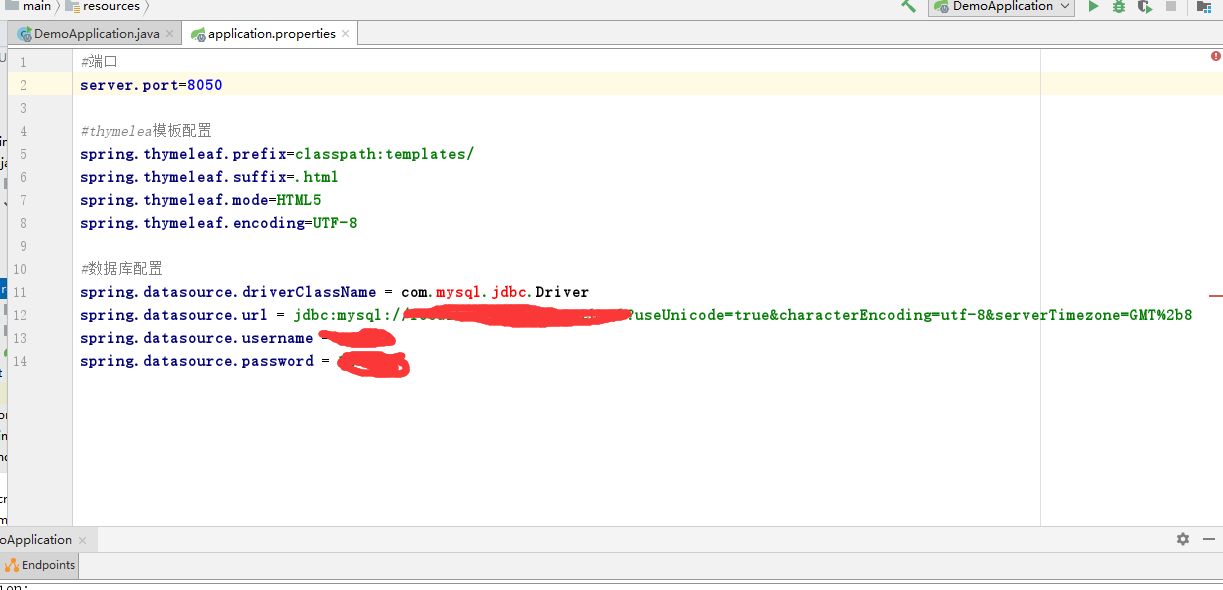Image resolution: width=1223 pixels, height=590 pixels.
Task: Close the DemoApplication.java tab
Action: tap(170, 34)
